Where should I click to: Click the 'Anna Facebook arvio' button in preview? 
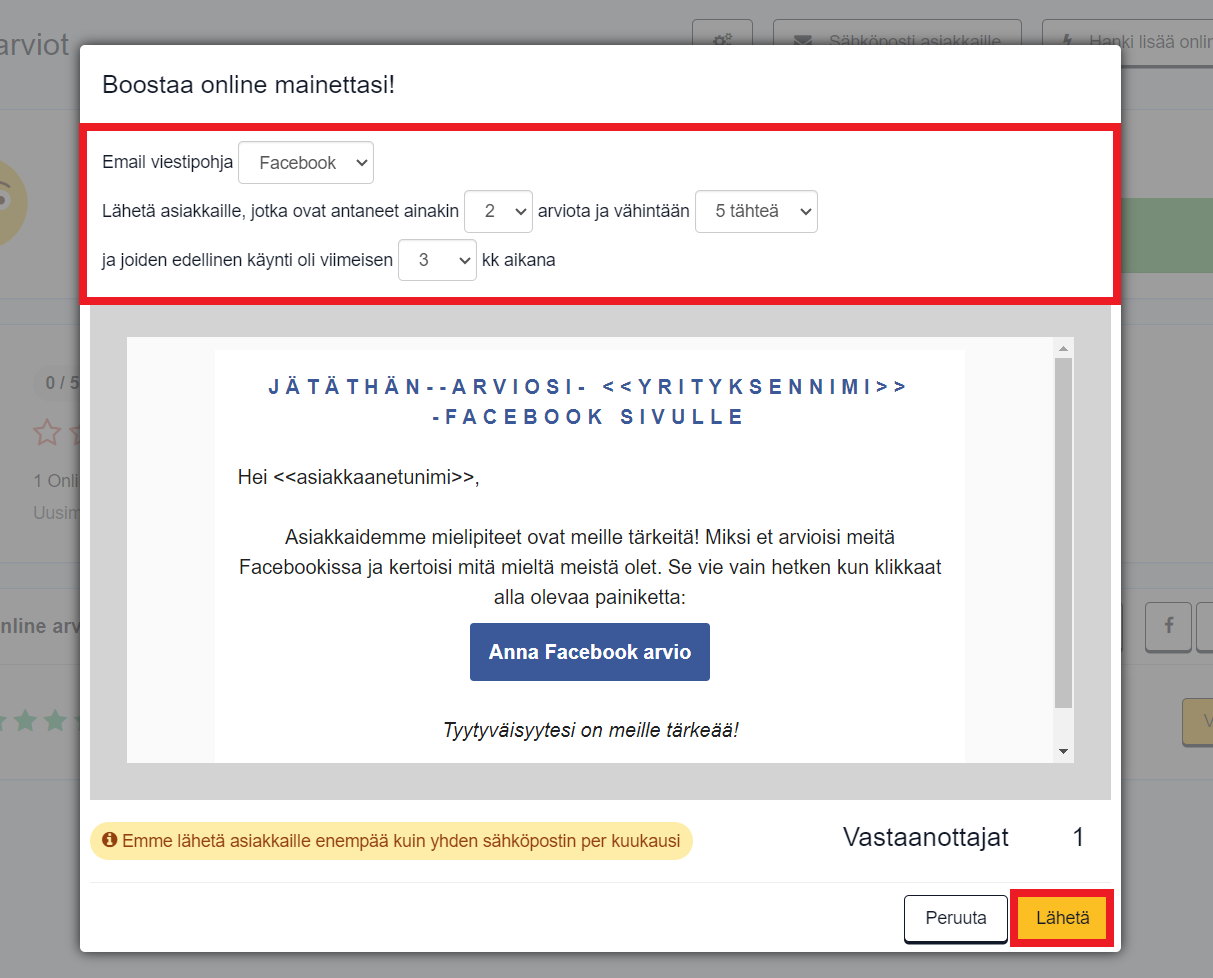[590, 652]
